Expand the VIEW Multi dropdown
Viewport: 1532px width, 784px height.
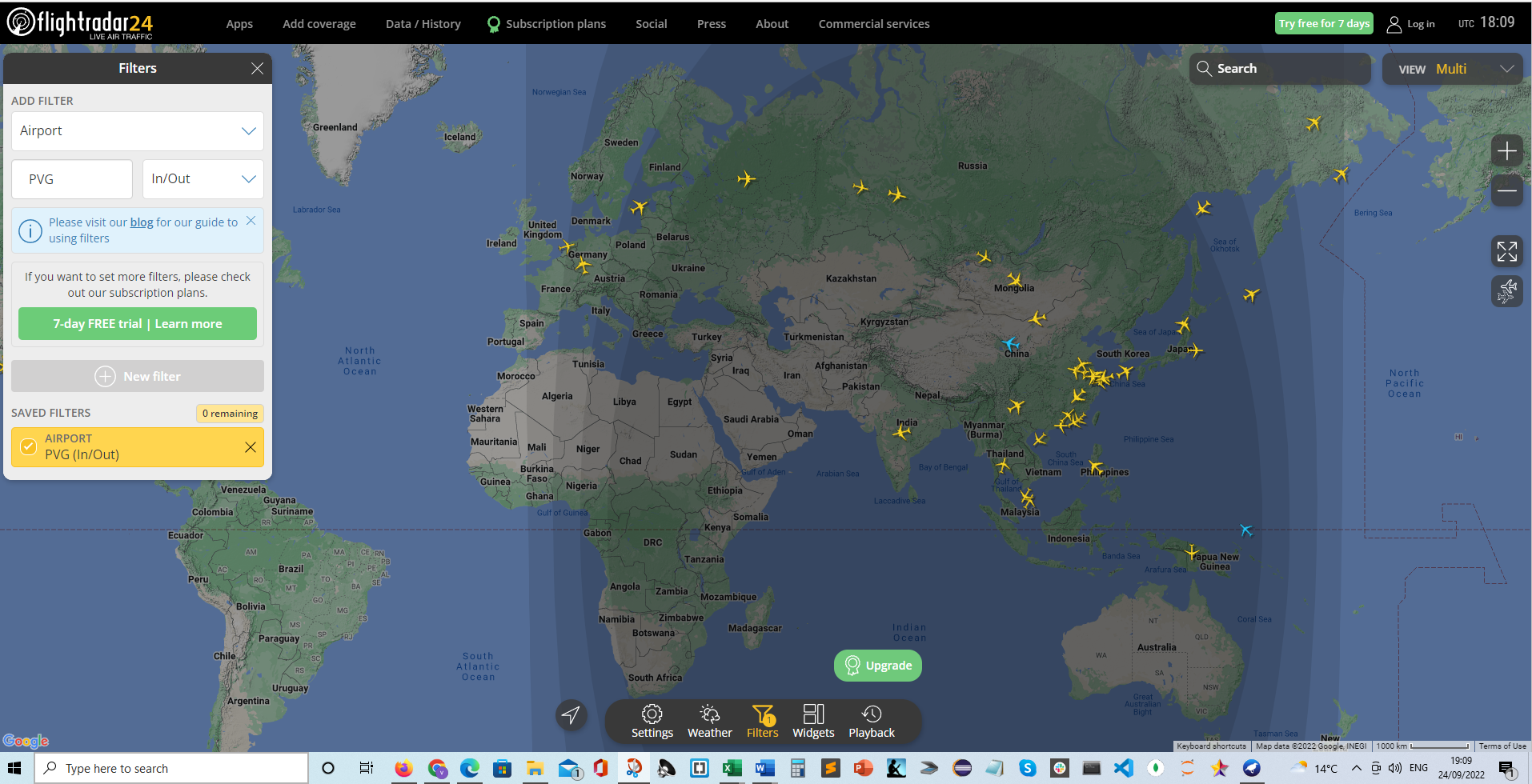click(1453, 69)
